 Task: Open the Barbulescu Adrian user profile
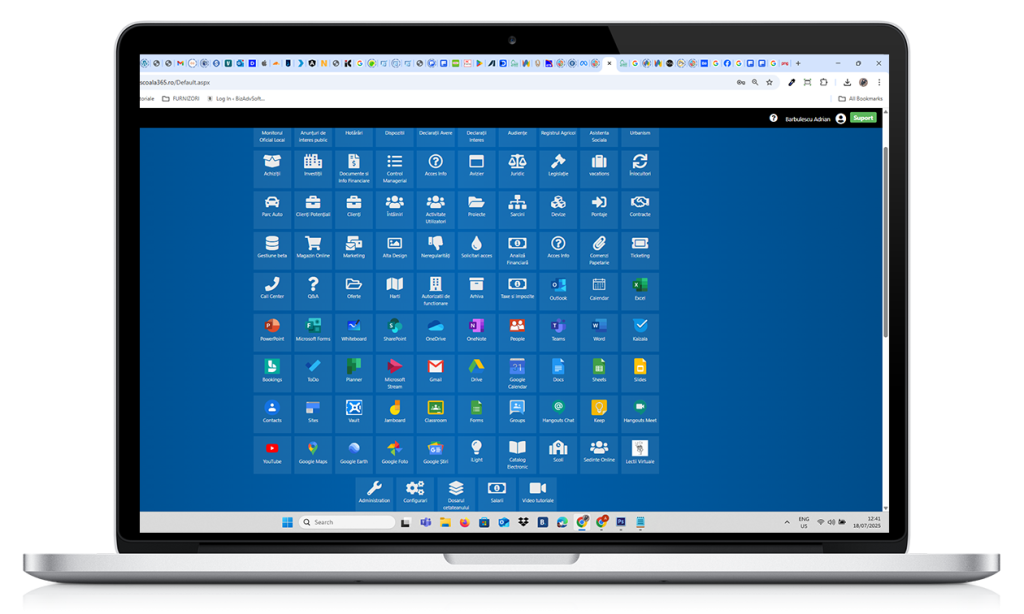pyautogui.click(x=815, y=119)
